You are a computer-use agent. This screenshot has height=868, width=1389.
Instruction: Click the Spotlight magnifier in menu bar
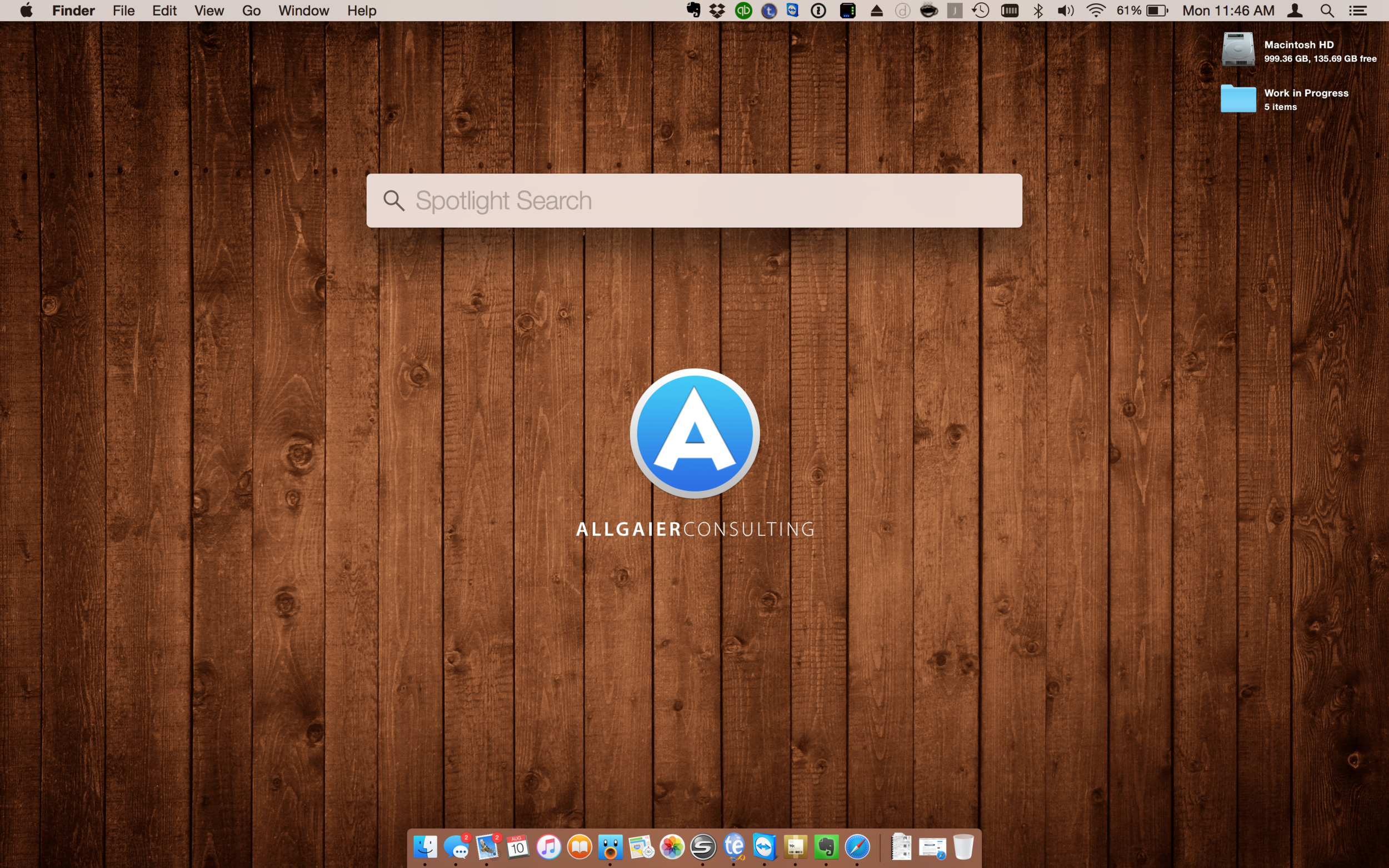[1327, 11]
